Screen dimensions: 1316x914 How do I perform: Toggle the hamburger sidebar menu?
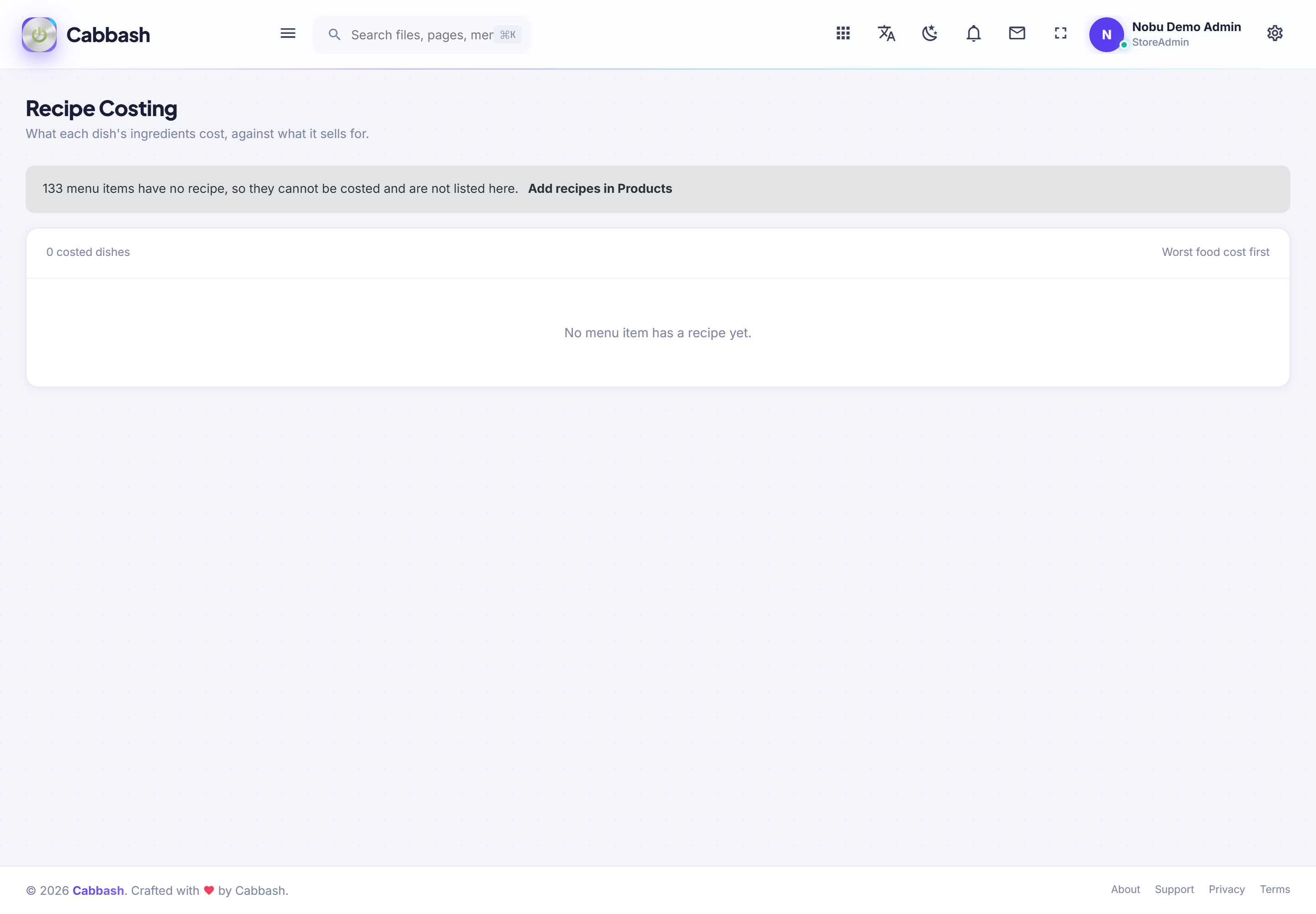(288, 33)
